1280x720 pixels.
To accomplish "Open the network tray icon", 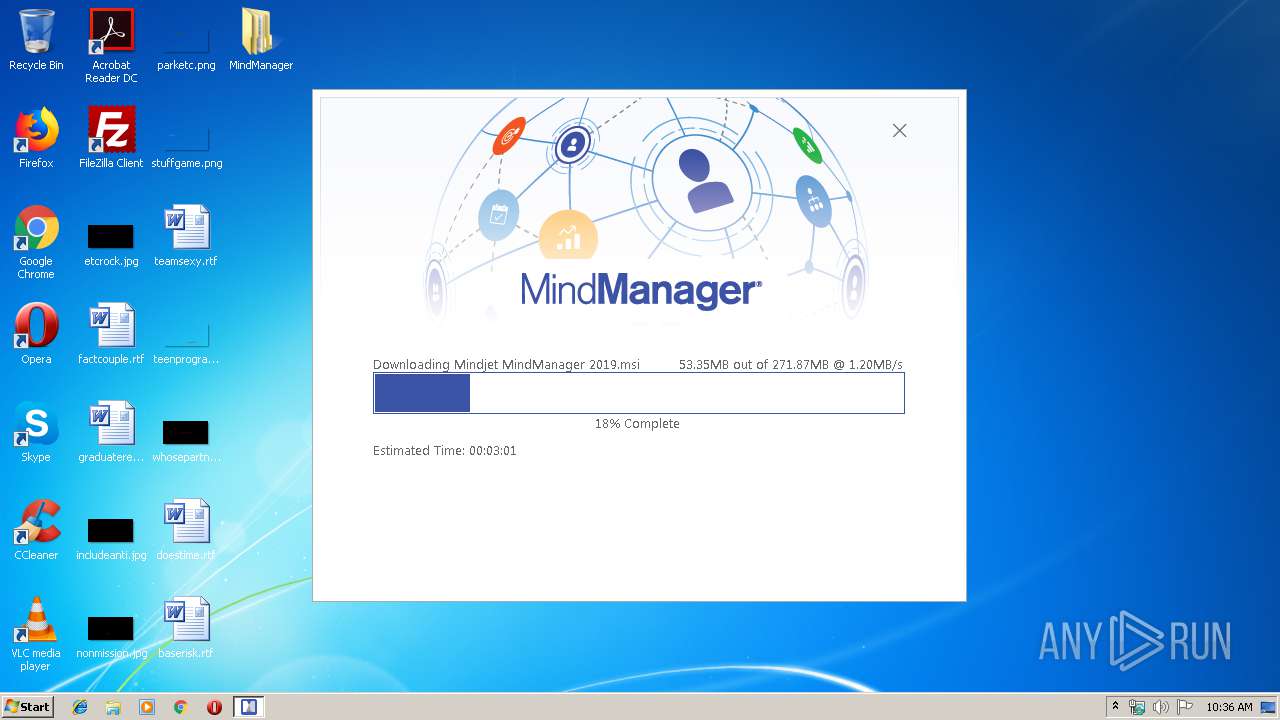I will [1137, 707].
